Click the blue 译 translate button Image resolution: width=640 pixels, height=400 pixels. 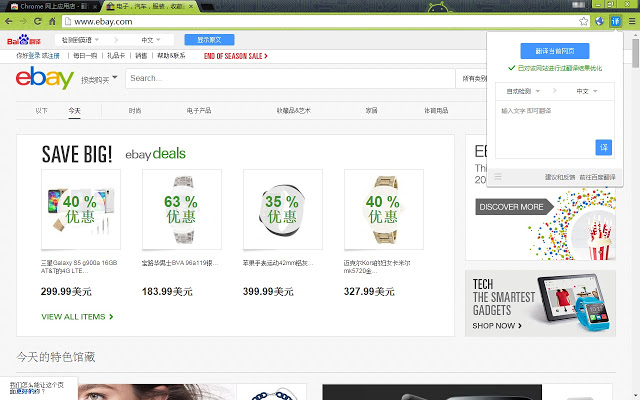603,147
